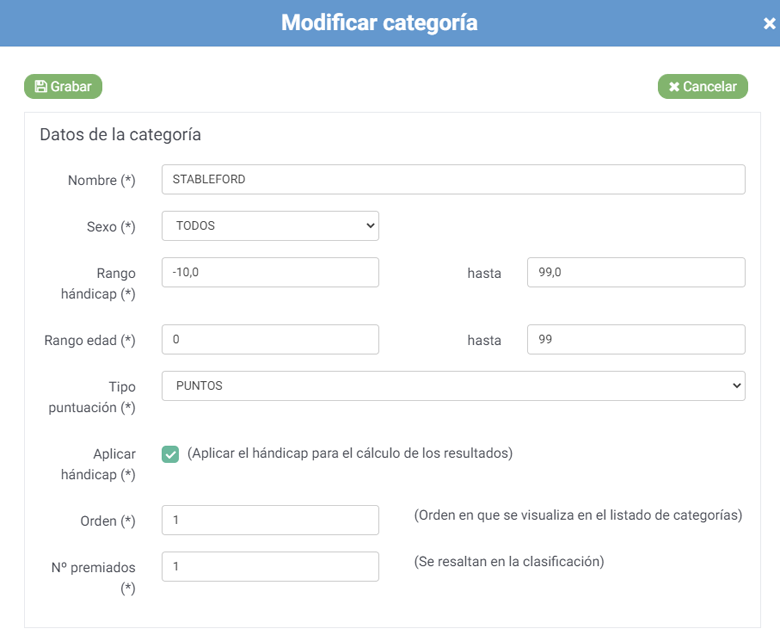This screenshot has height=641, width=780.
Task: Expand the Tipo puntuación PUNTOS dropdown
Action: coord(453,386)
